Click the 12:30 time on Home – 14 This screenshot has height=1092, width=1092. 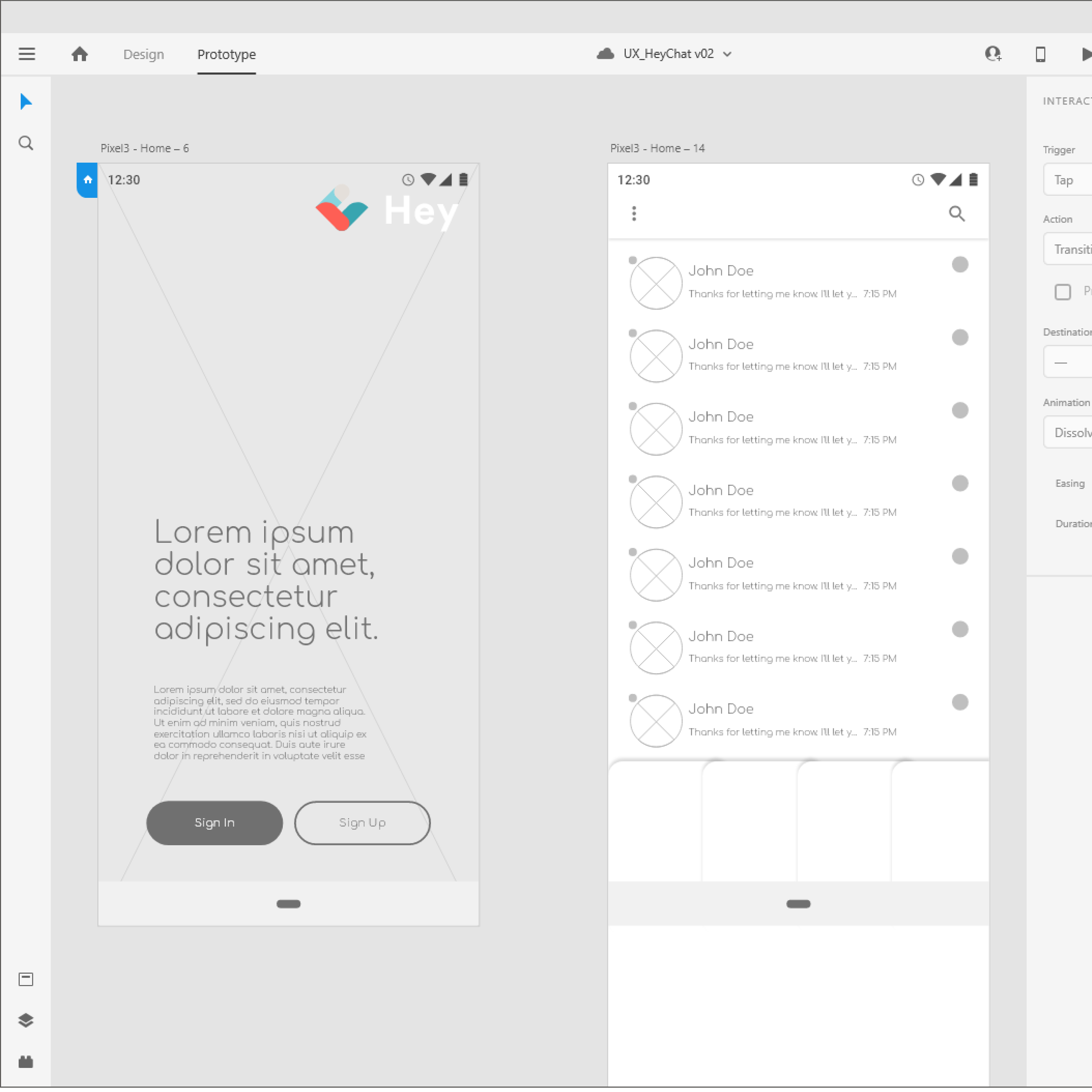634,180
